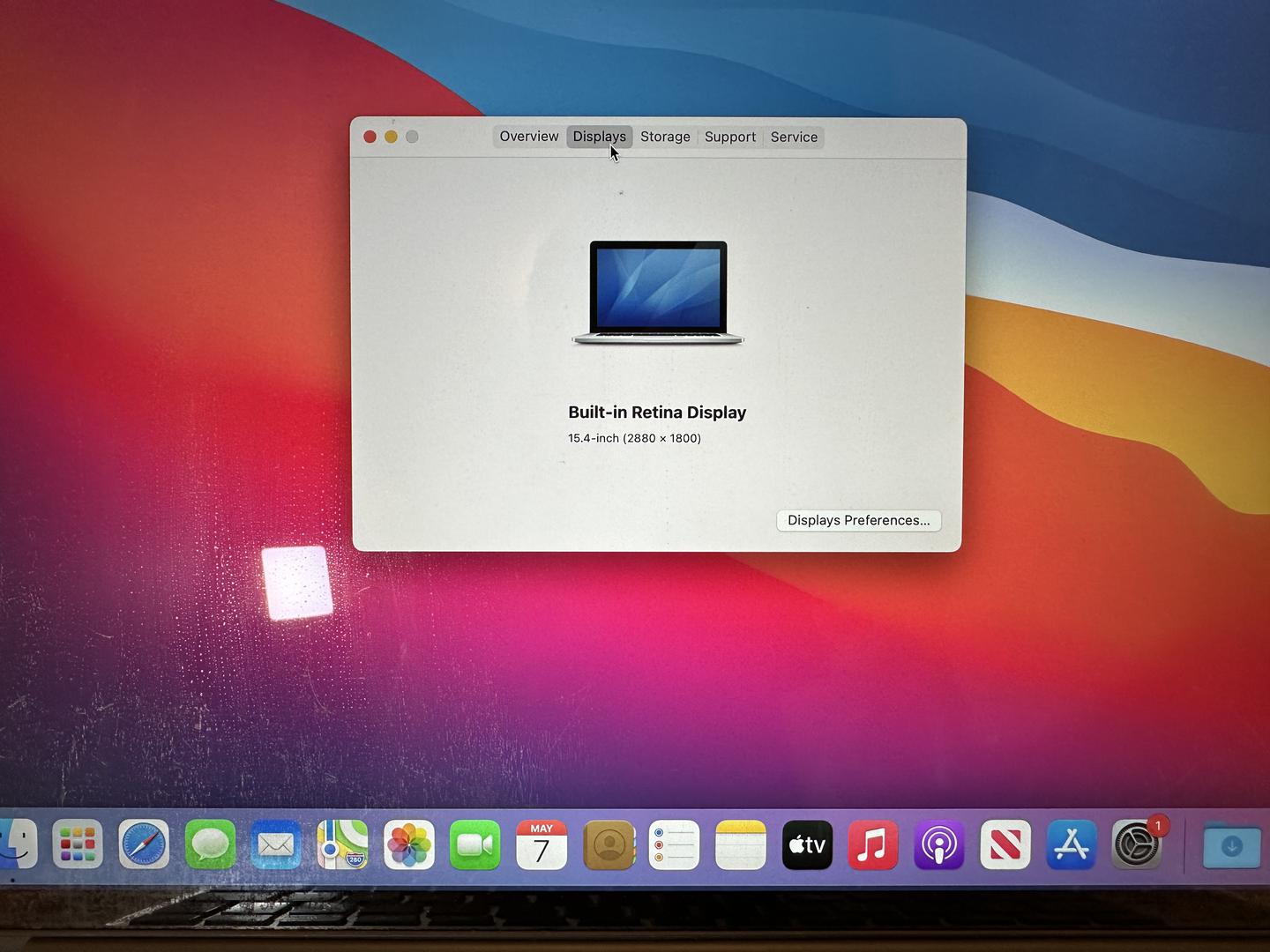Image resolution: width=1270 pixels, height=952 pixels.
Task: Open the App Store
Action: pos(1072,844)
